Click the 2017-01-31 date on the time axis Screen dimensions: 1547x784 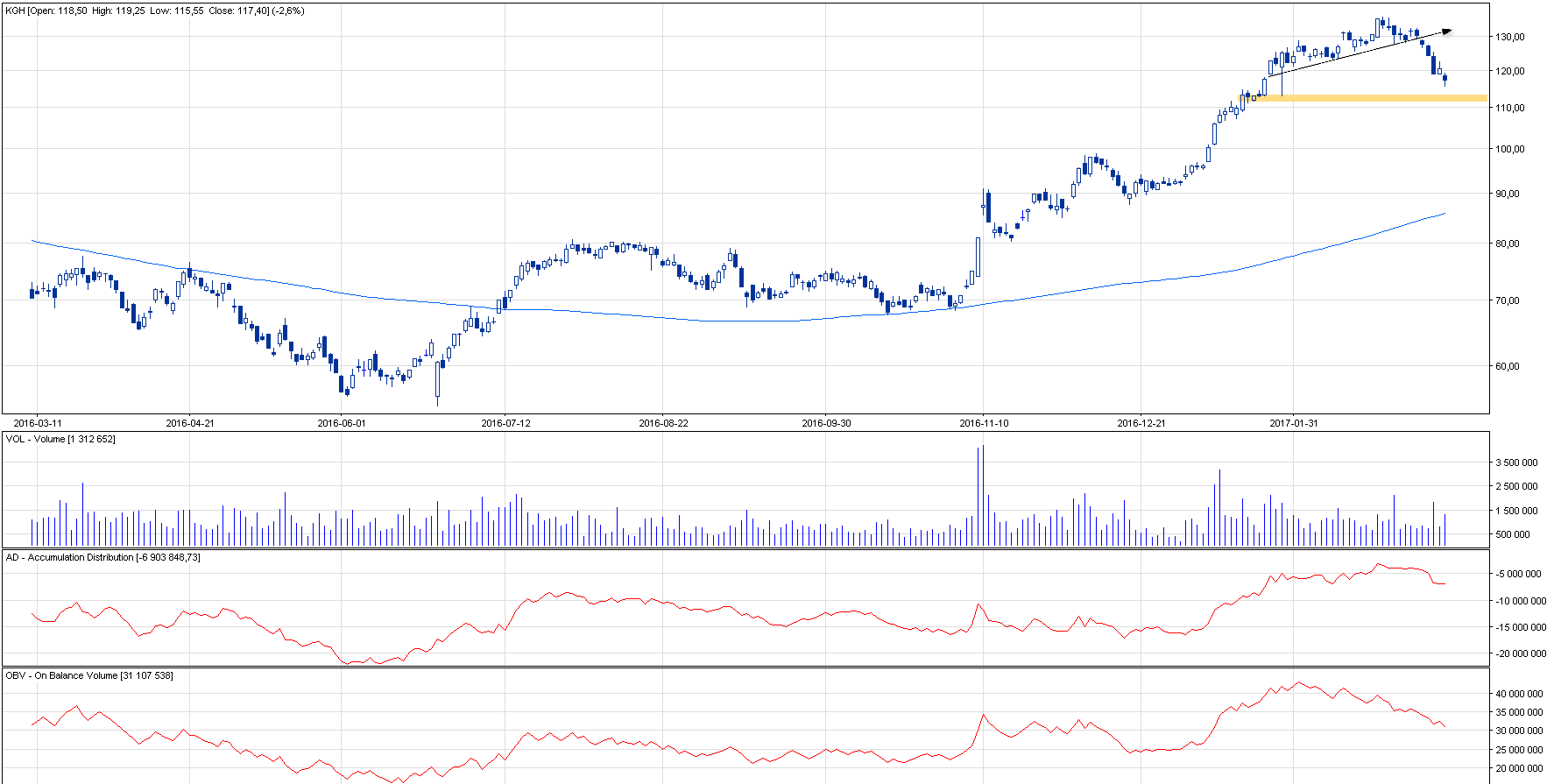1294,423
